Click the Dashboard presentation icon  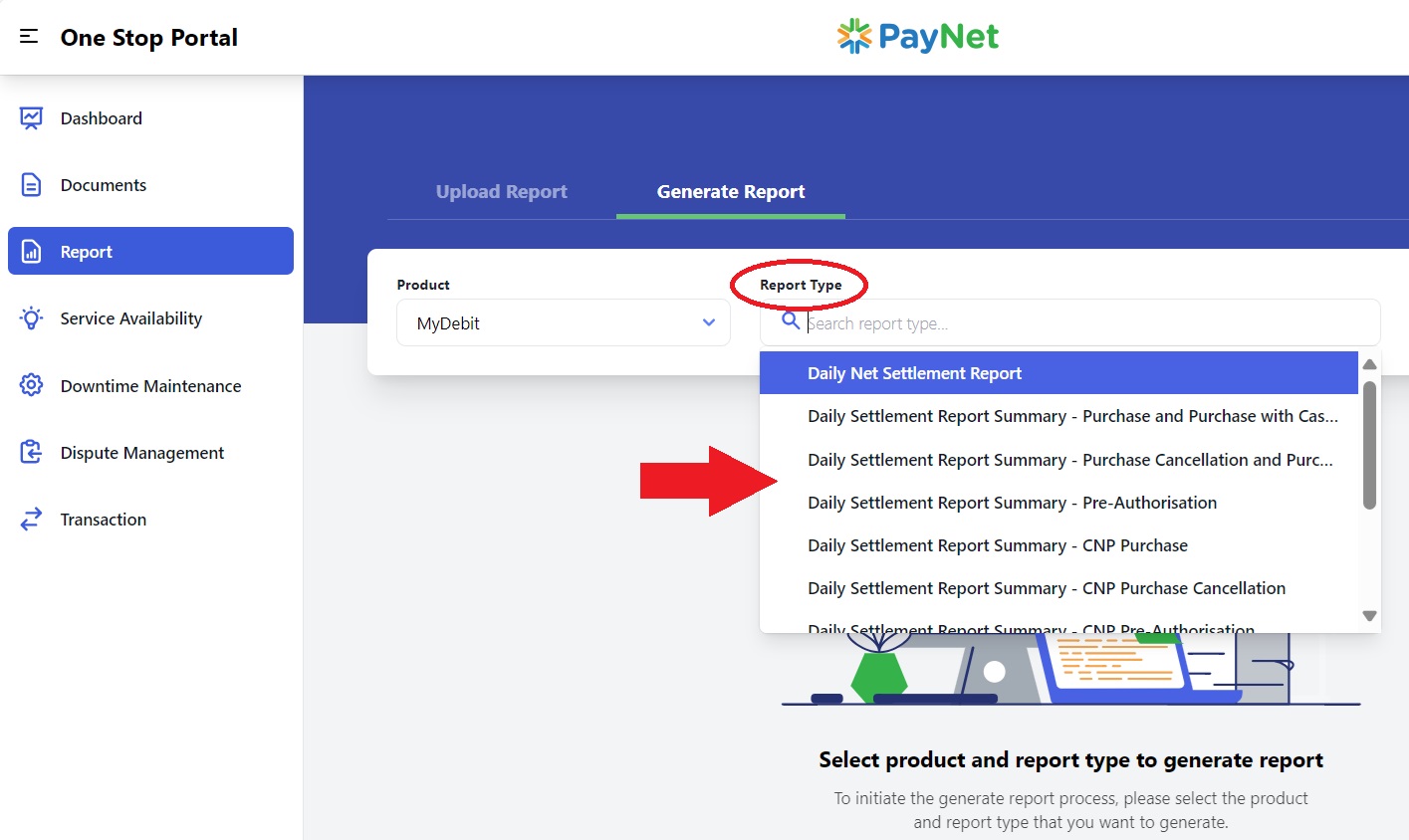pos(31,118)
